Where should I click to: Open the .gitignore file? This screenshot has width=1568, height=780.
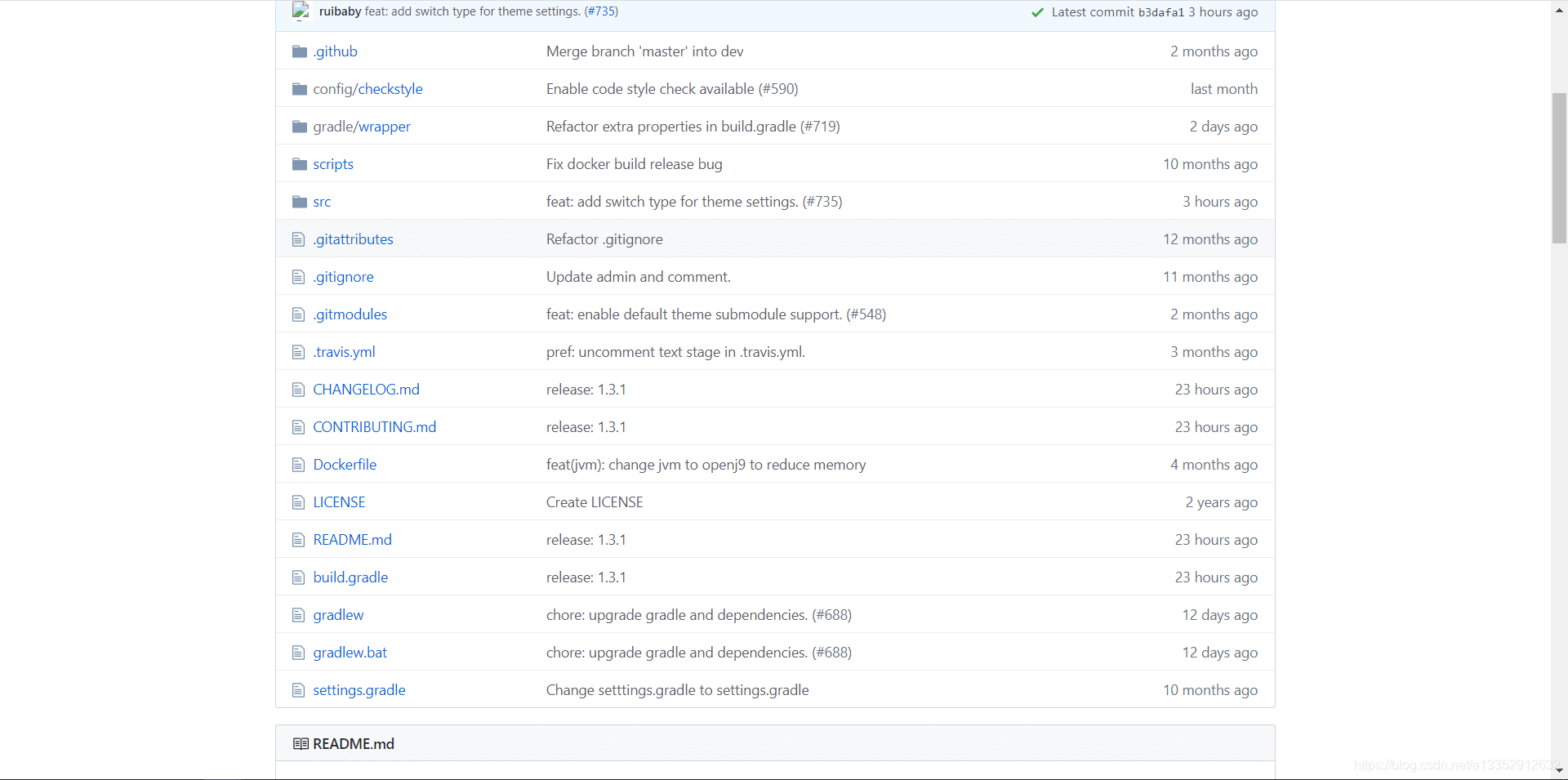coord(343,277)
